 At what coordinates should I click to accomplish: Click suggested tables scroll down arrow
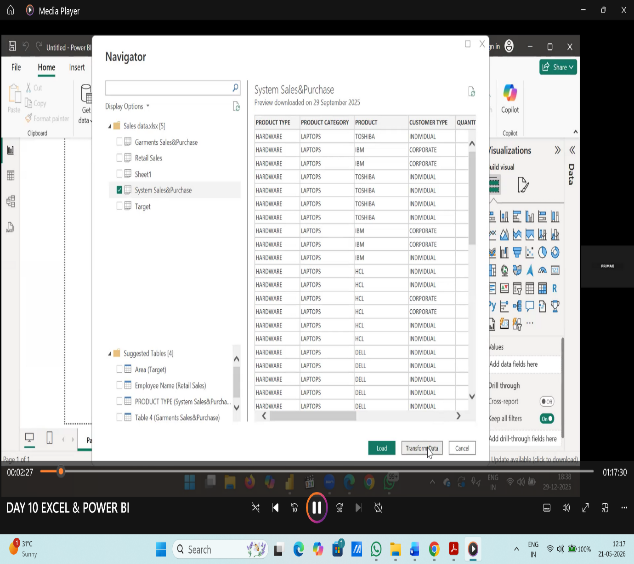tap(237, 408)
